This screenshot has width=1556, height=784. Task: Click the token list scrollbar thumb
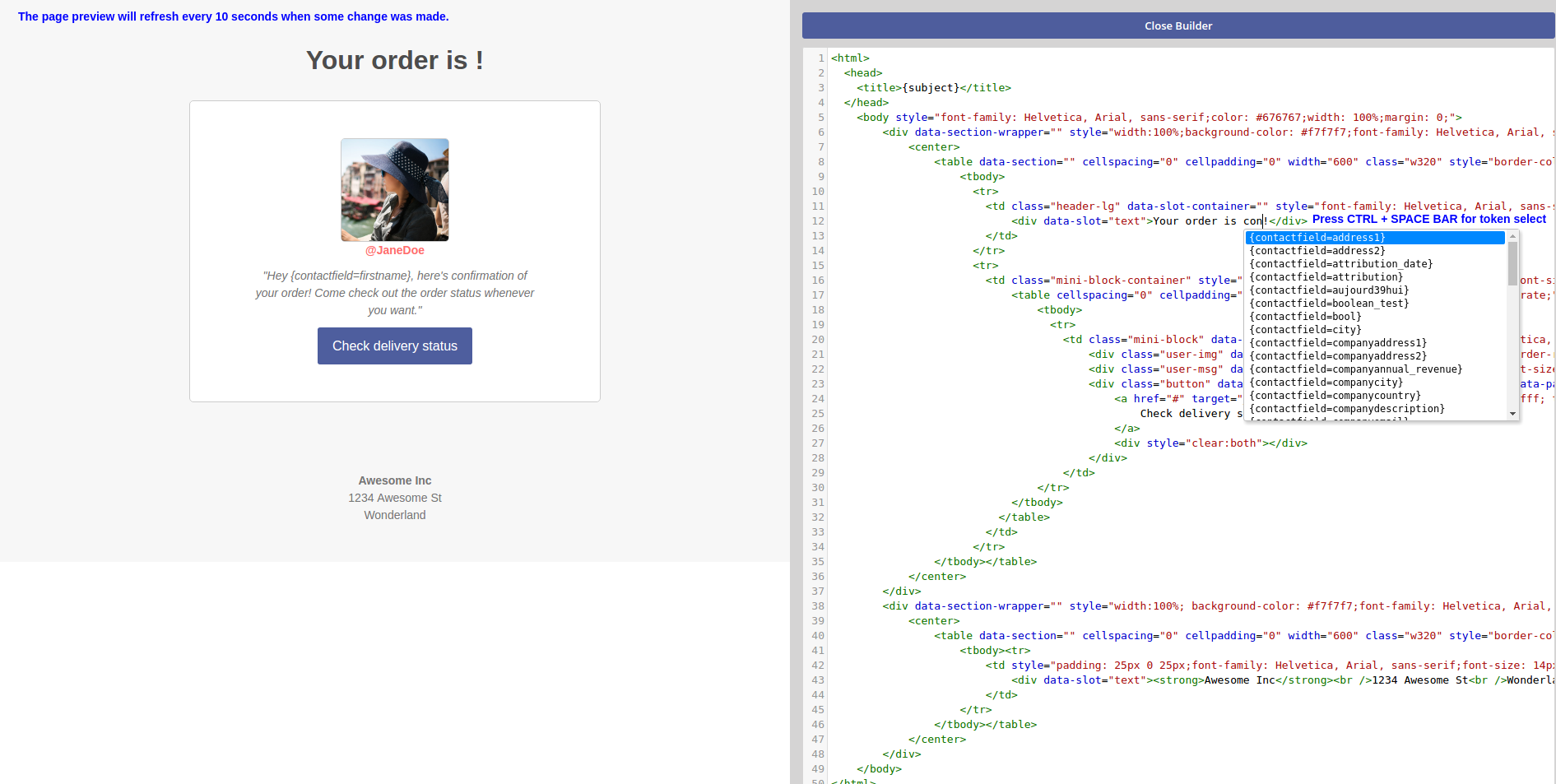pyautogui.click(x=1512, y=263)
